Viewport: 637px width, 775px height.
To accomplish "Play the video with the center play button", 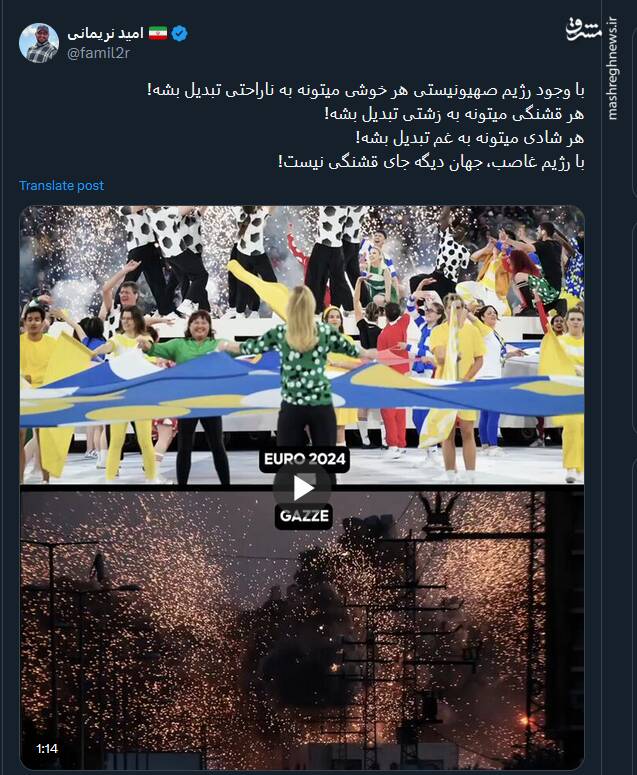I will pyautogui.click(x=302, y=488).
